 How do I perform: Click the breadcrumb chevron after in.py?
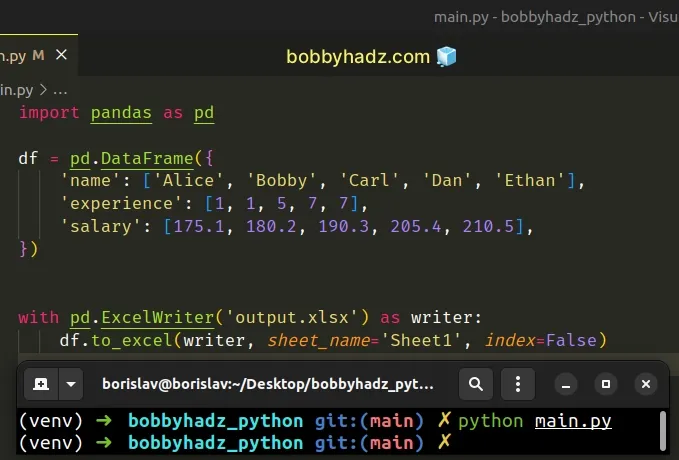pos(43,90)
